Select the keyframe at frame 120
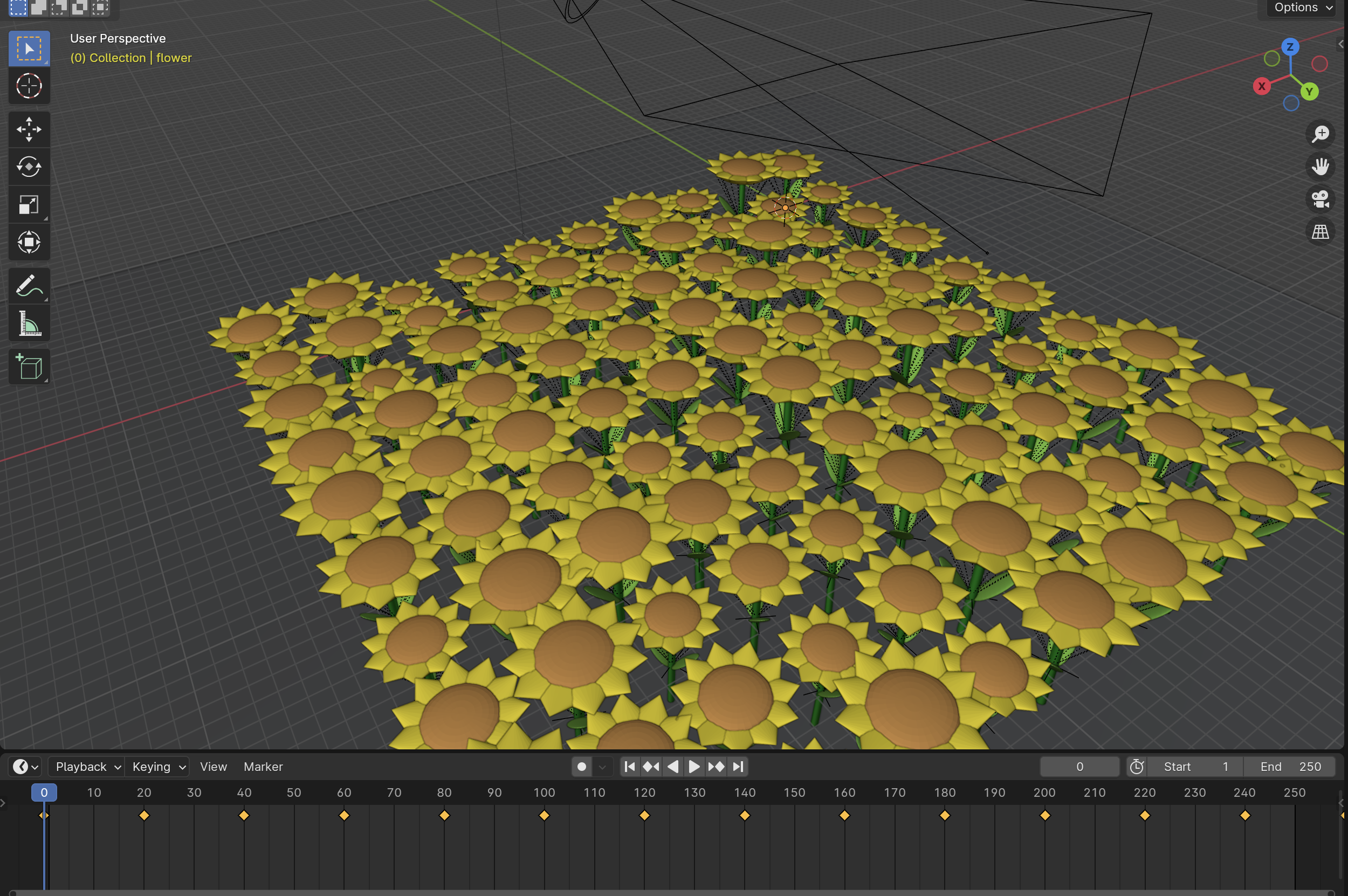Screen dimensions: 1348x896 (x=644, y=816)
